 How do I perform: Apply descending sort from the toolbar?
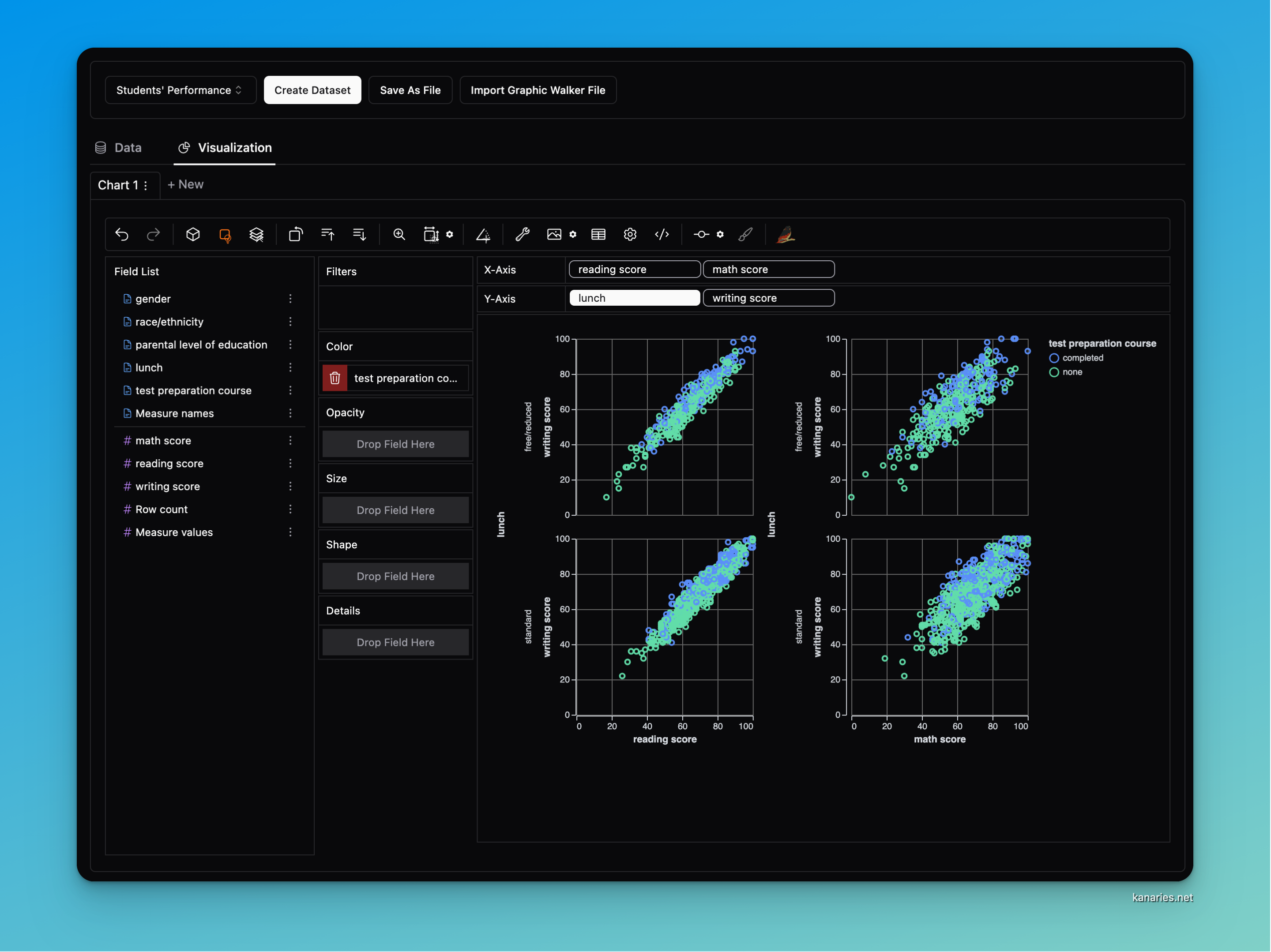click(x=359, y=234)
